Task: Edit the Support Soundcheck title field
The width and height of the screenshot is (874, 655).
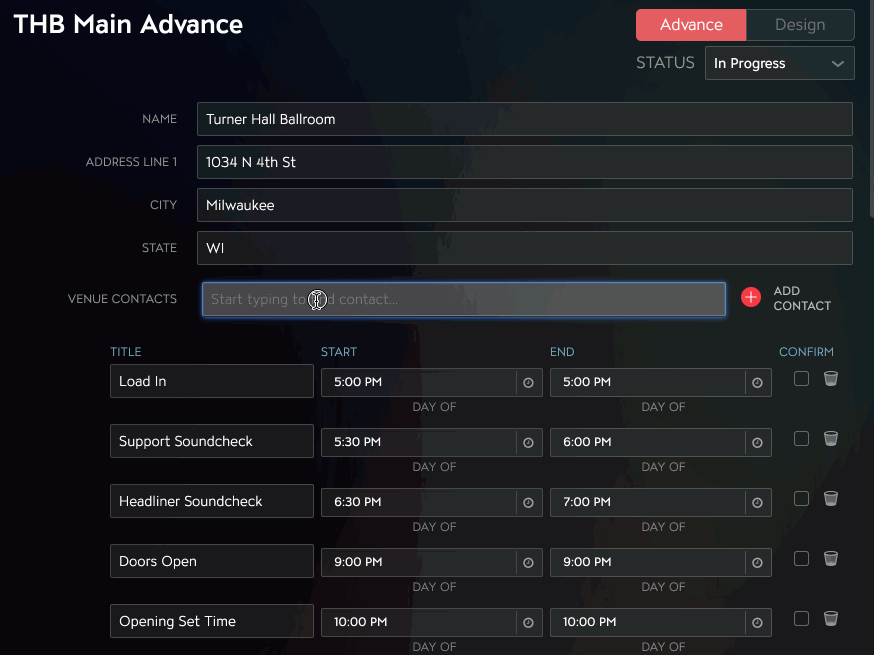Action: coord(212,441)
